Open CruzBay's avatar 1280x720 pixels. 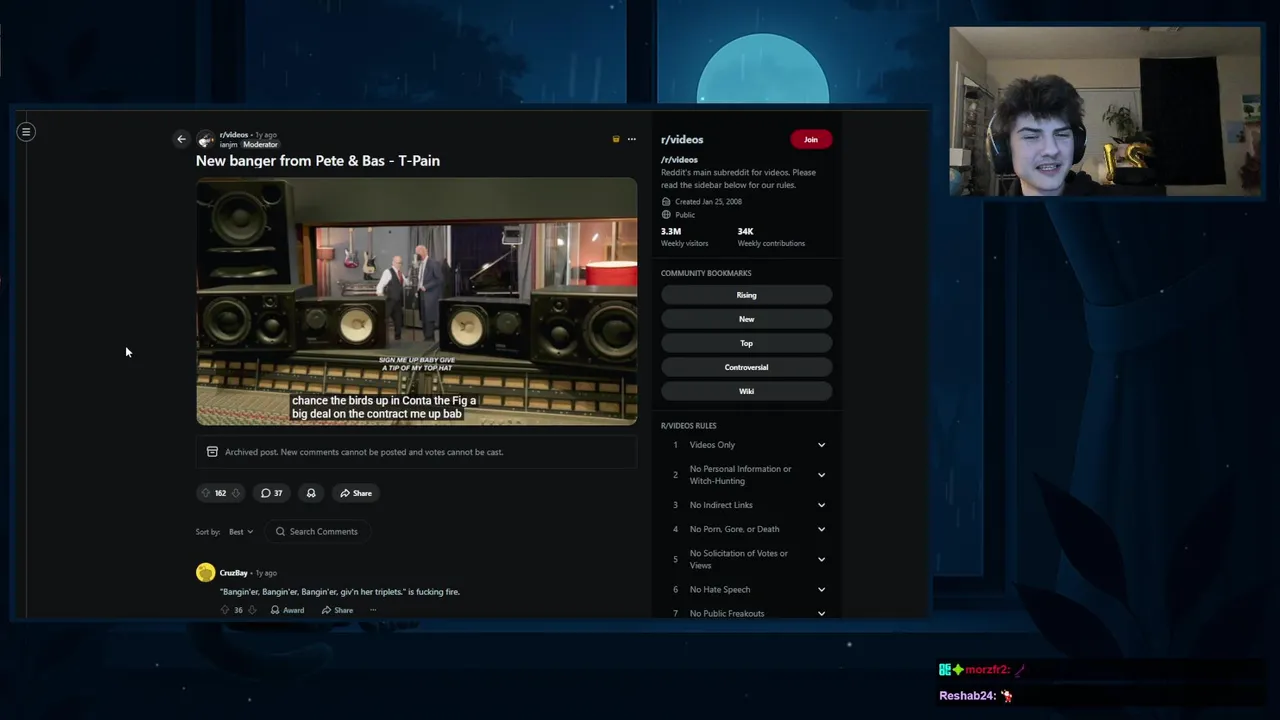pos(205,573)
